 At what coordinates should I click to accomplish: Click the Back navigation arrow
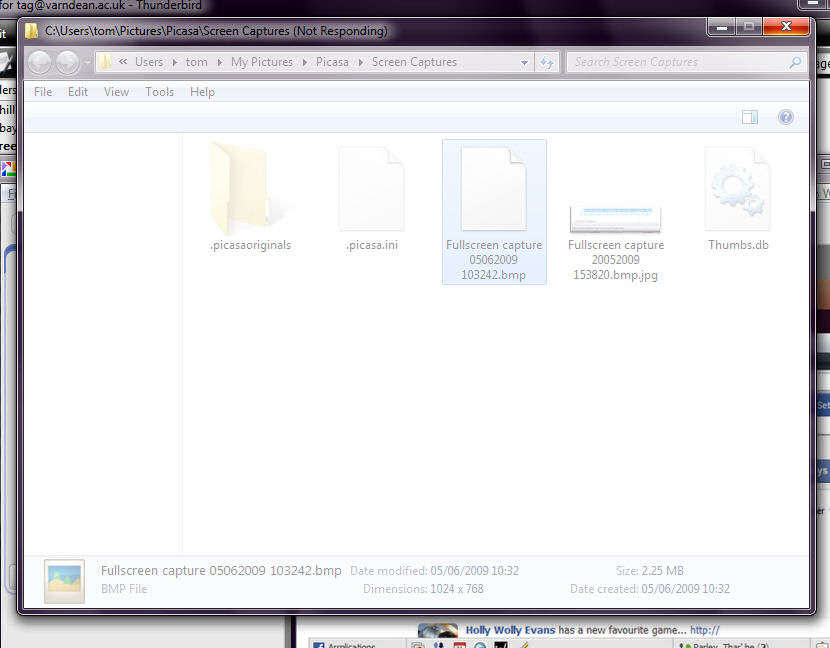click(x=40, y=63)
